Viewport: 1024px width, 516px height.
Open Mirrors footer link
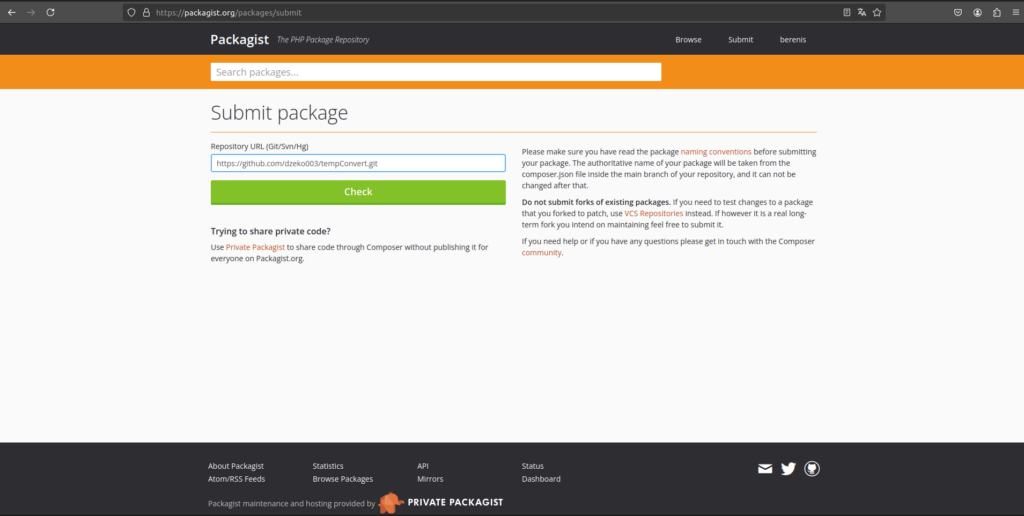click(x=430, y=479)
